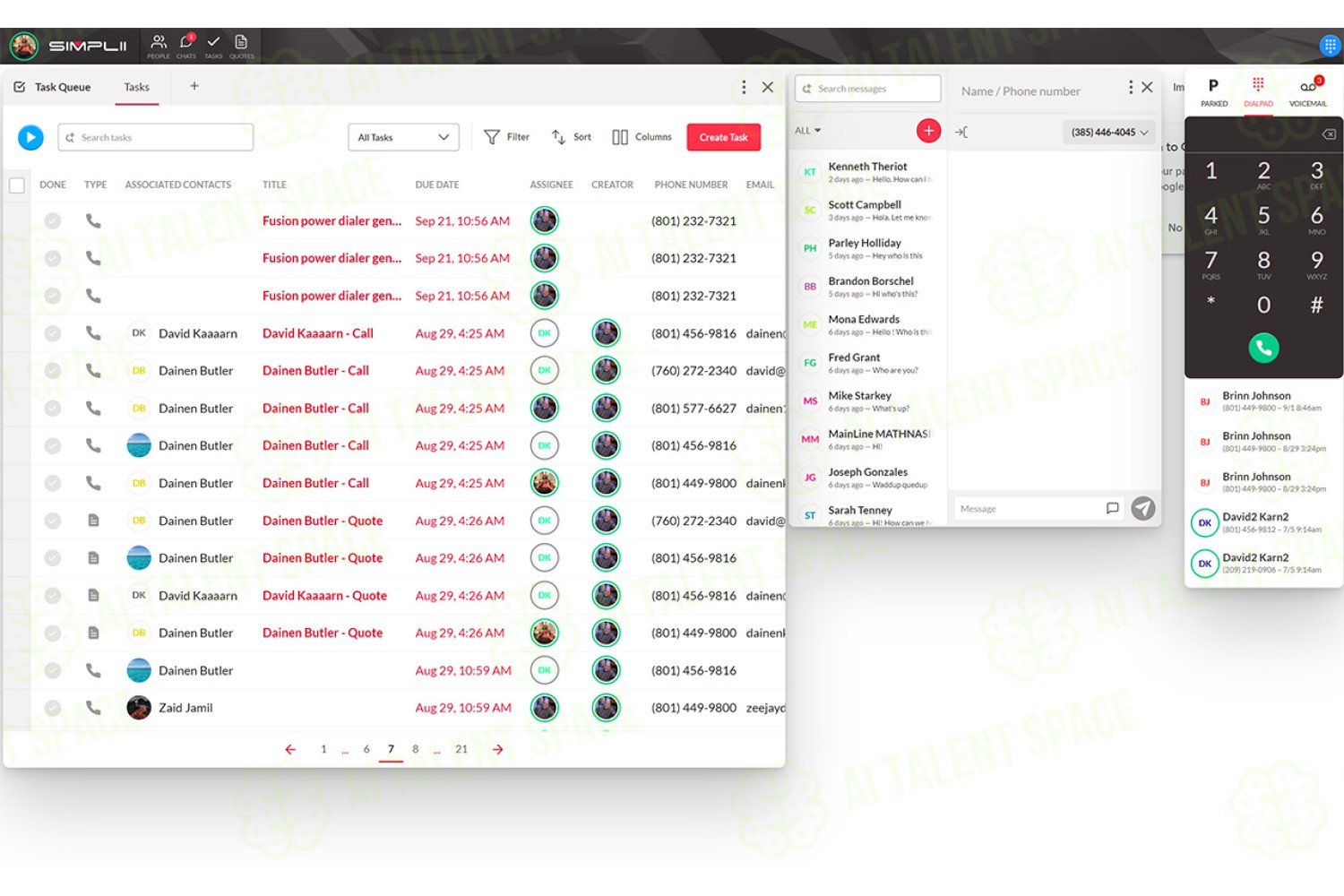Click the Create Task button
1344x896 pixels.
pyautogui.click(x=723, y=137)
